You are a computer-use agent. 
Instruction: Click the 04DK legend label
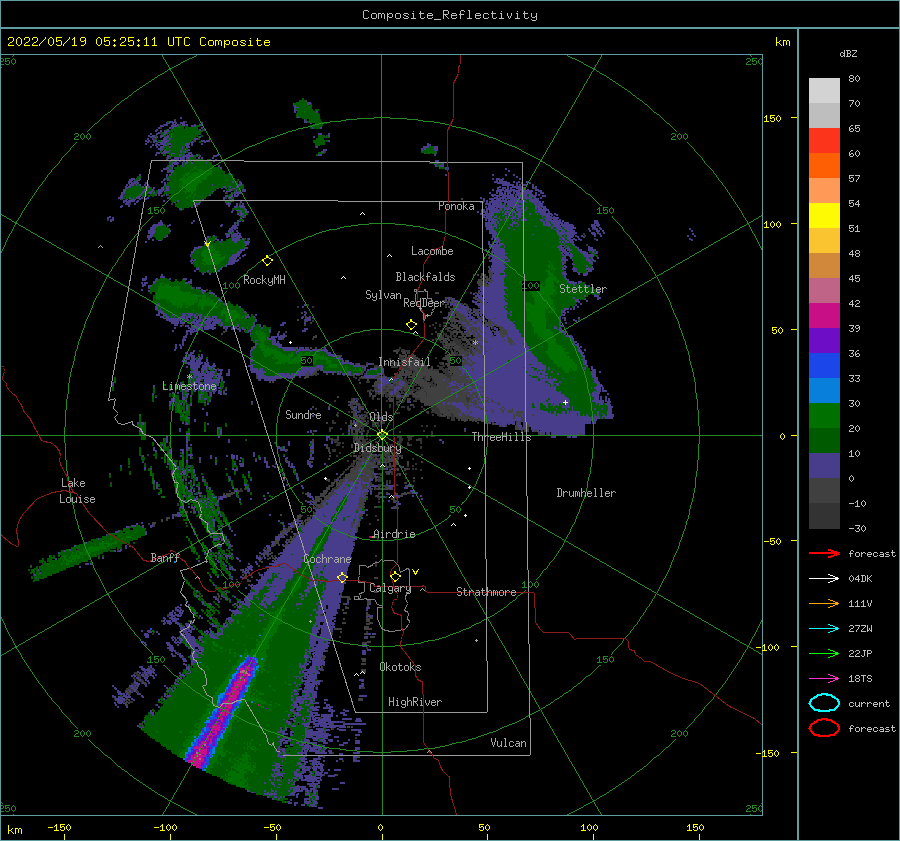[x=860, y=579]
